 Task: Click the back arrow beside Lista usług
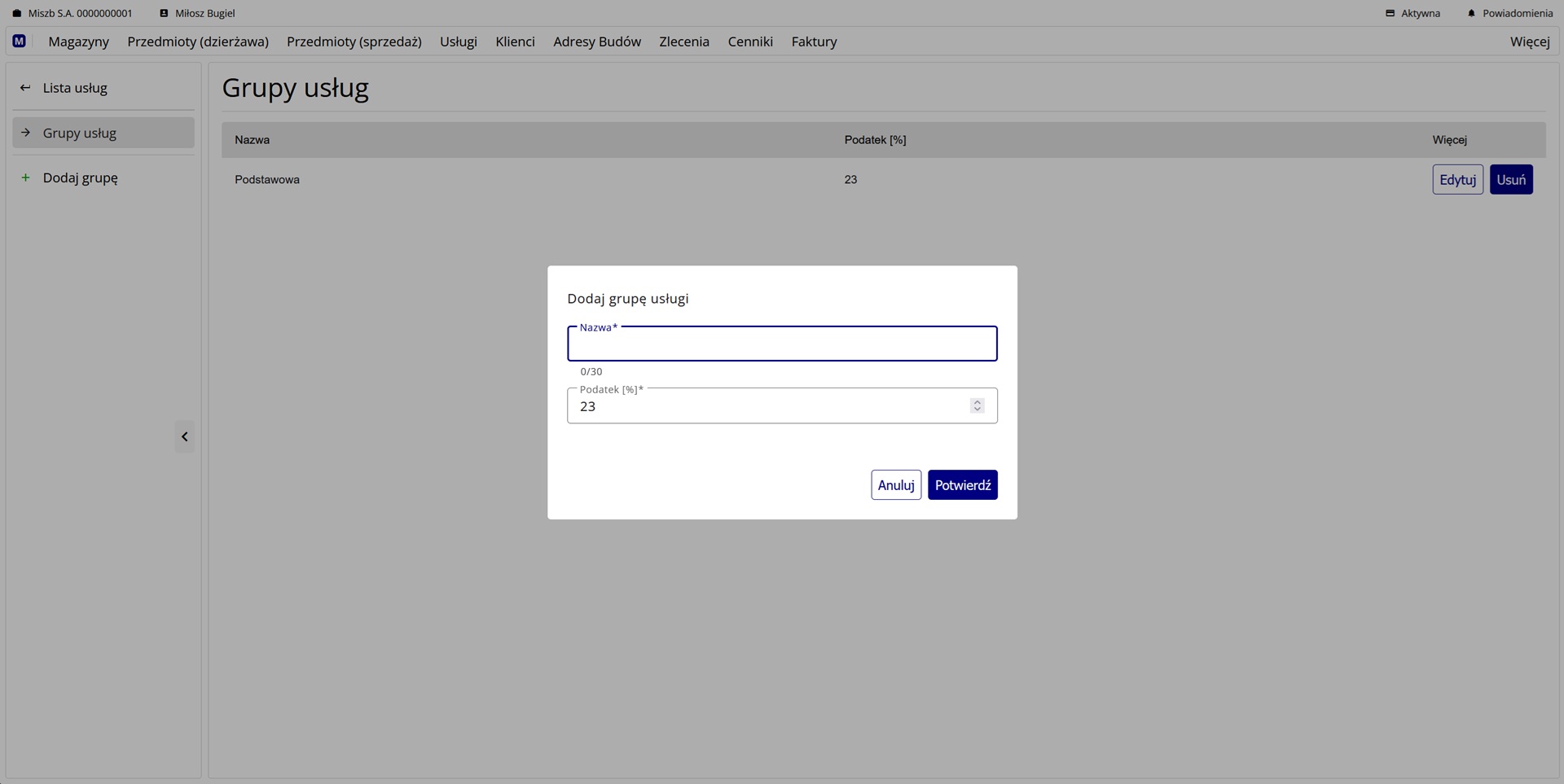click(x=25, y=88)
